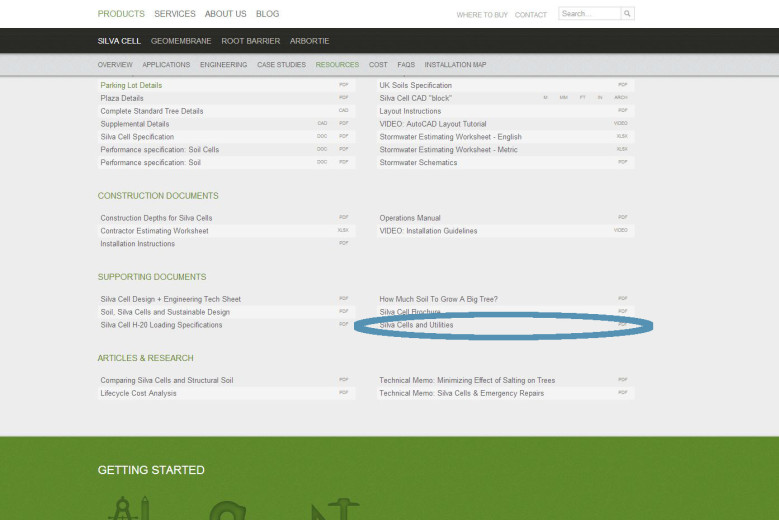Download XLSX for Contractor Estimating Worksheet
The width and height of the screenshot is (779, 520).
343,230
